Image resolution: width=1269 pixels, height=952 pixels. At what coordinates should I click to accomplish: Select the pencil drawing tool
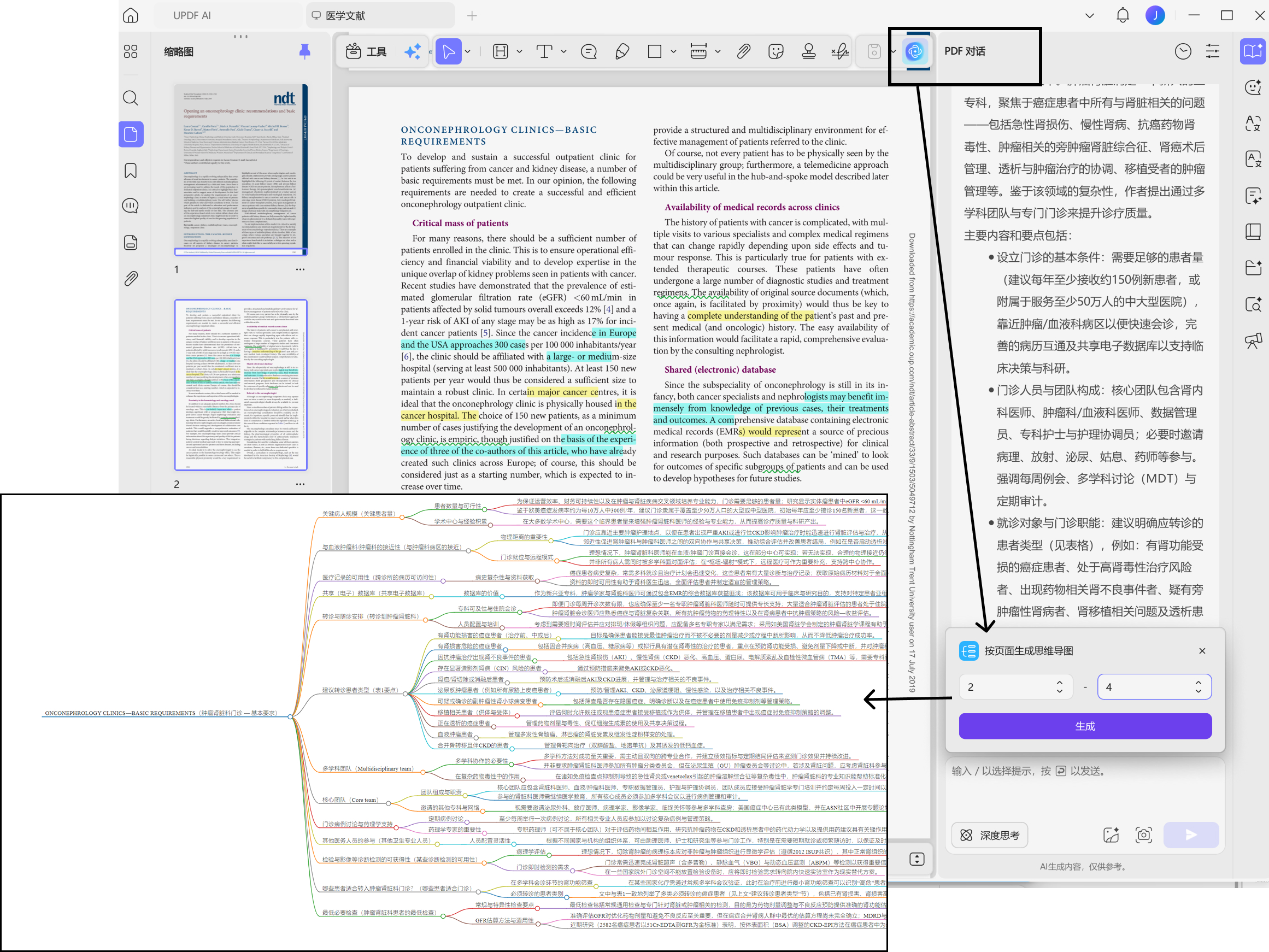point(622,52)
